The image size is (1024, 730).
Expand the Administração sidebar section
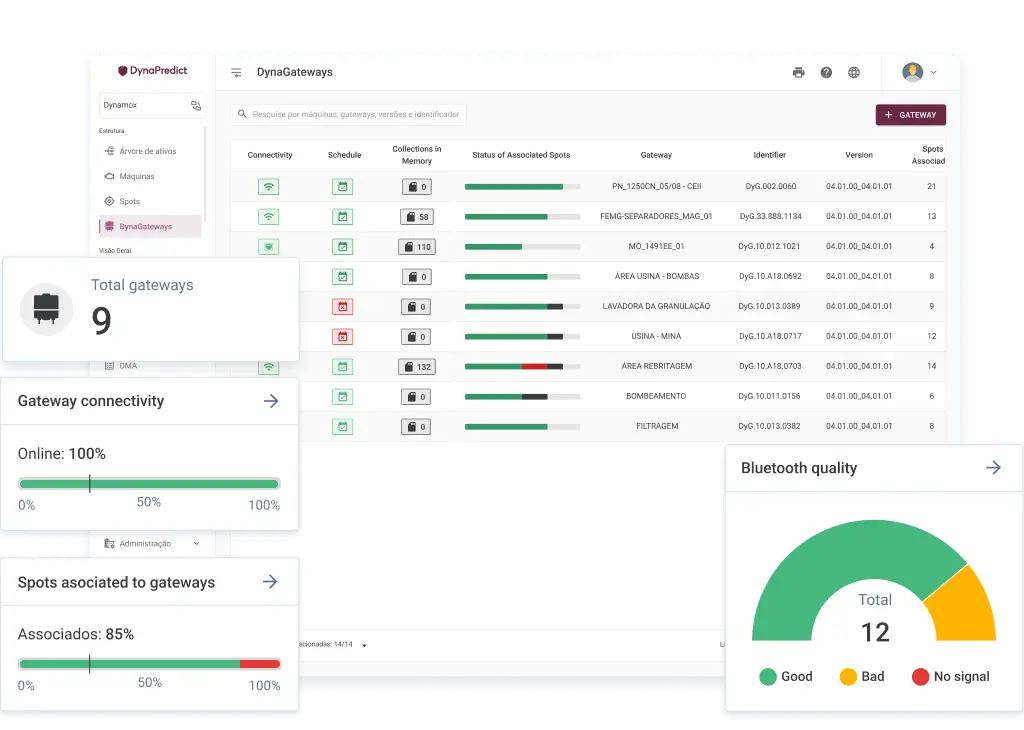(152, 543)
